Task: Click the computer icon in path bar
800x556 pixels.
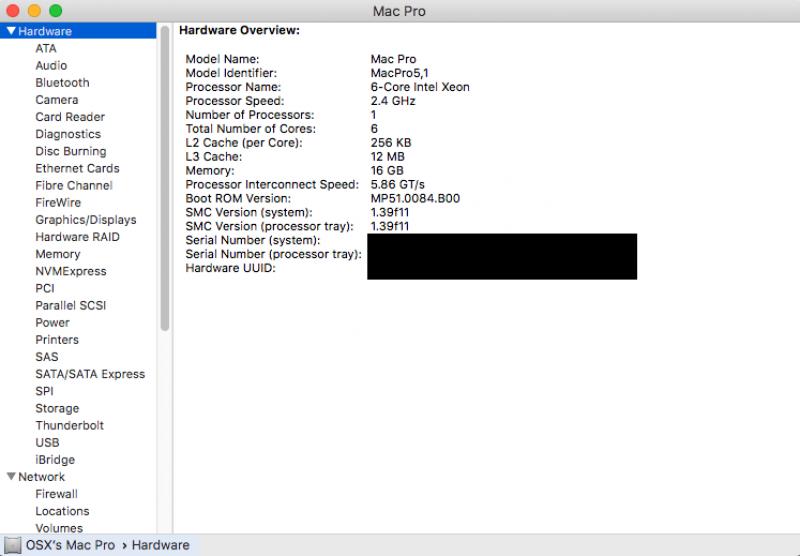Action: 12,545
